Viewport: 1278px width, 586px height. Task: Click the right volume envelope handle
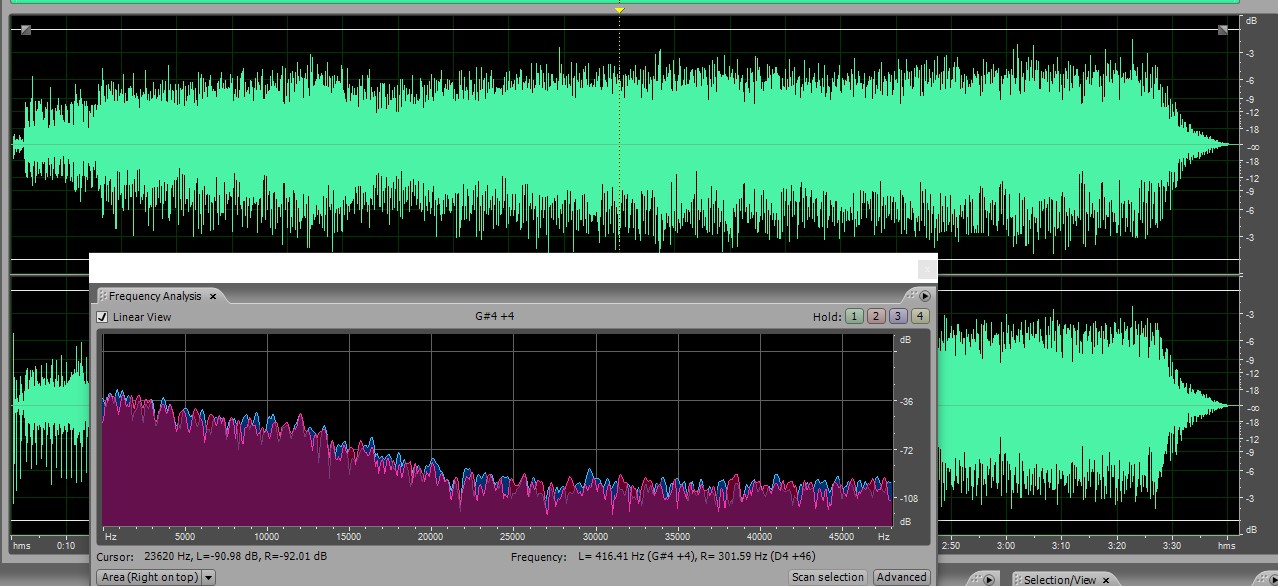pos(1222,30)
